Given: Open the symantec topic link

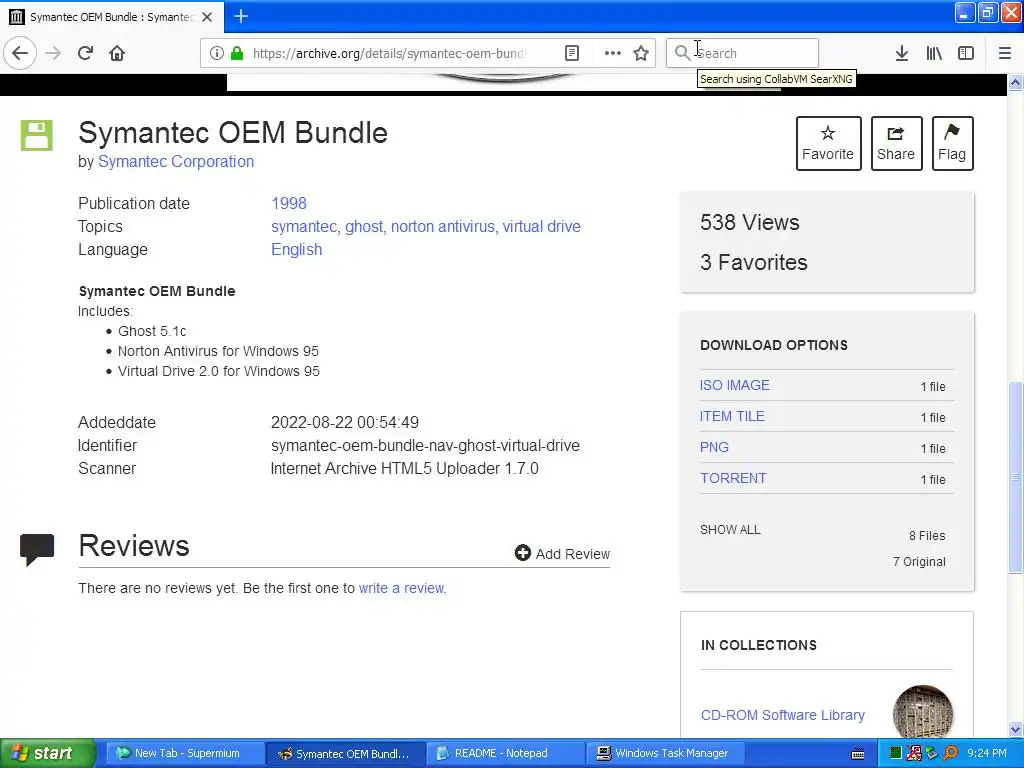Looking at the screenshot, I should (304, 227).
